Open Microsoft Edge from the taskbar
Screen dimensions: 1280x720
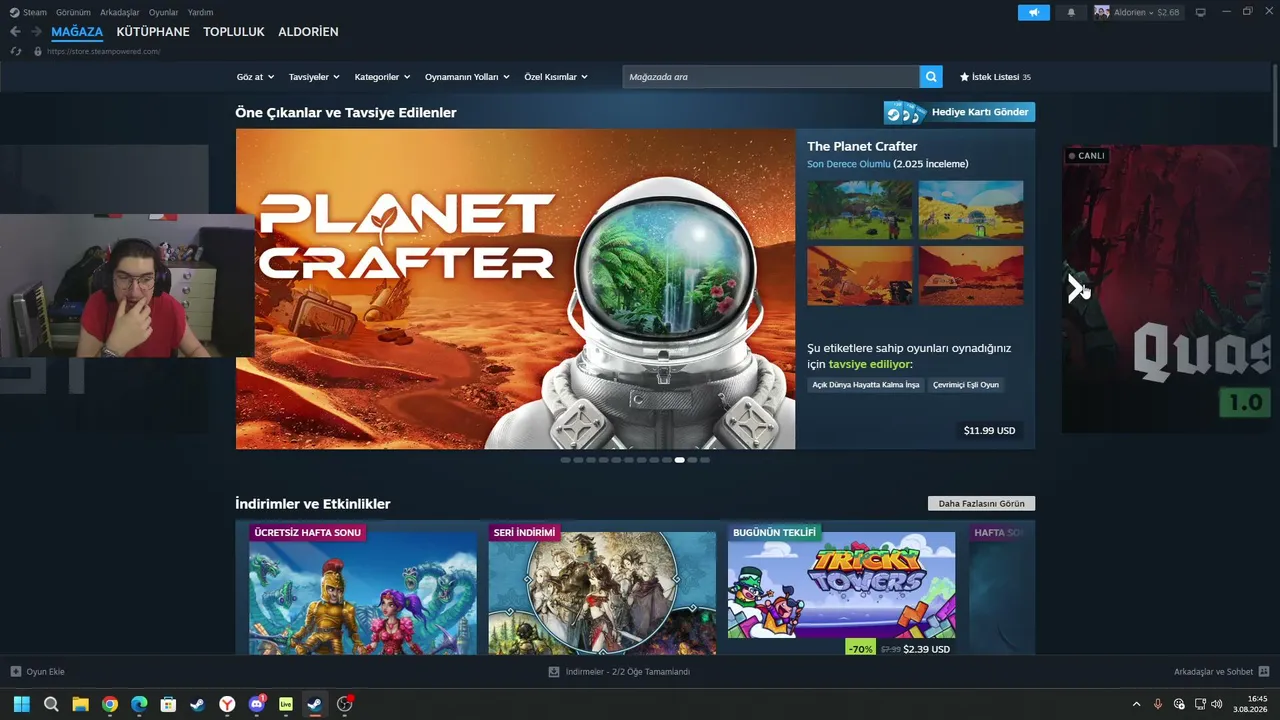tap(139, 704)
